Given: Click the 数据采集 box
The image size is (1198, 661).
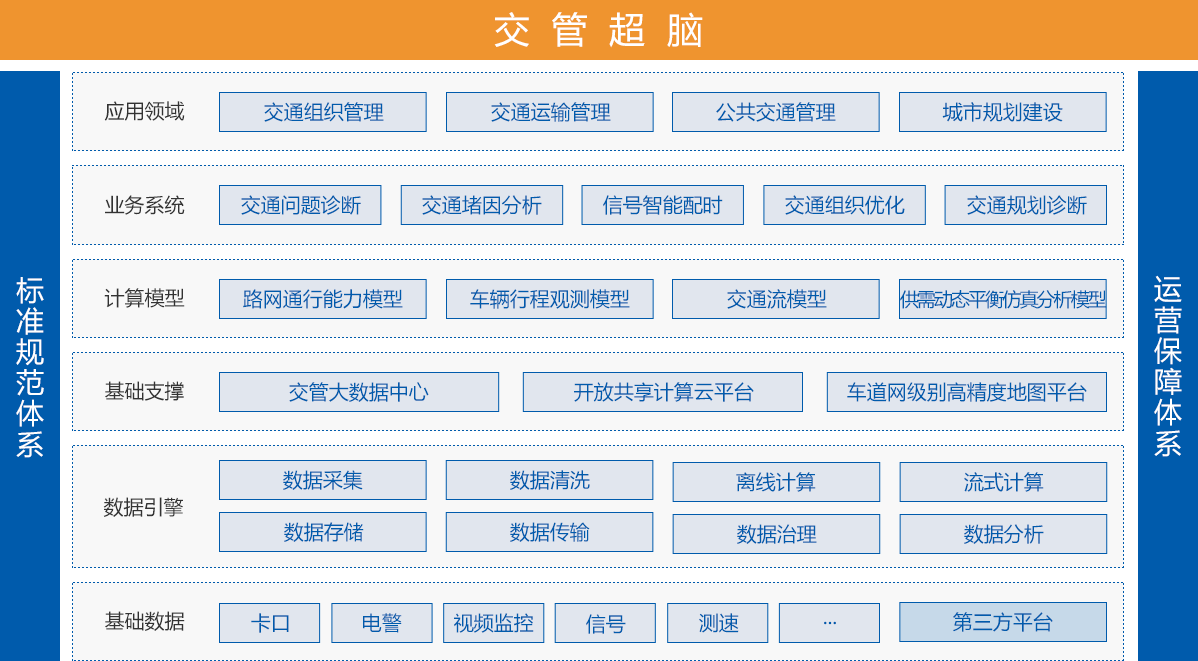Looking at the screenshot, I should coord(322,480).
